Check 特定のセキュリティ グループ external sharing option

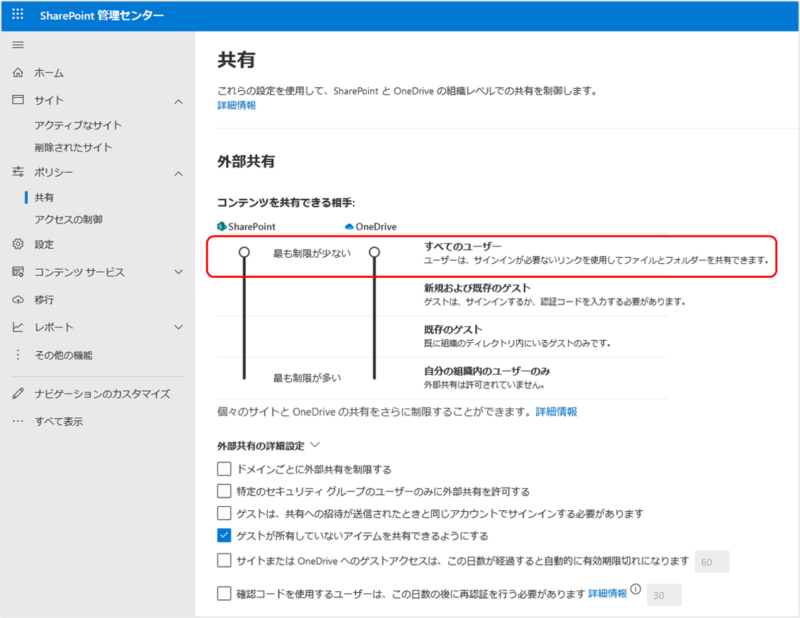coord(224,491)
